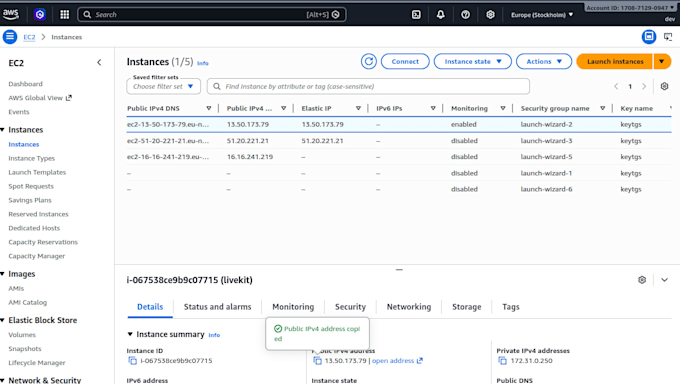Toggle the blue hamburger navigation menu
The height and width of the screenshot is (384, 680).
click(x=10, y=37)
